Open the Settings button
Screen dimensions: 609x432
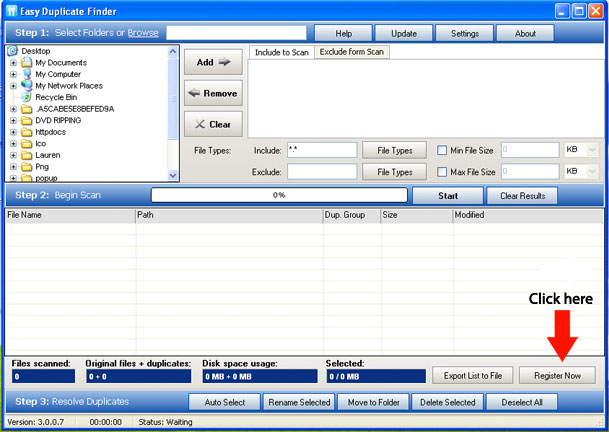[465, 33]
